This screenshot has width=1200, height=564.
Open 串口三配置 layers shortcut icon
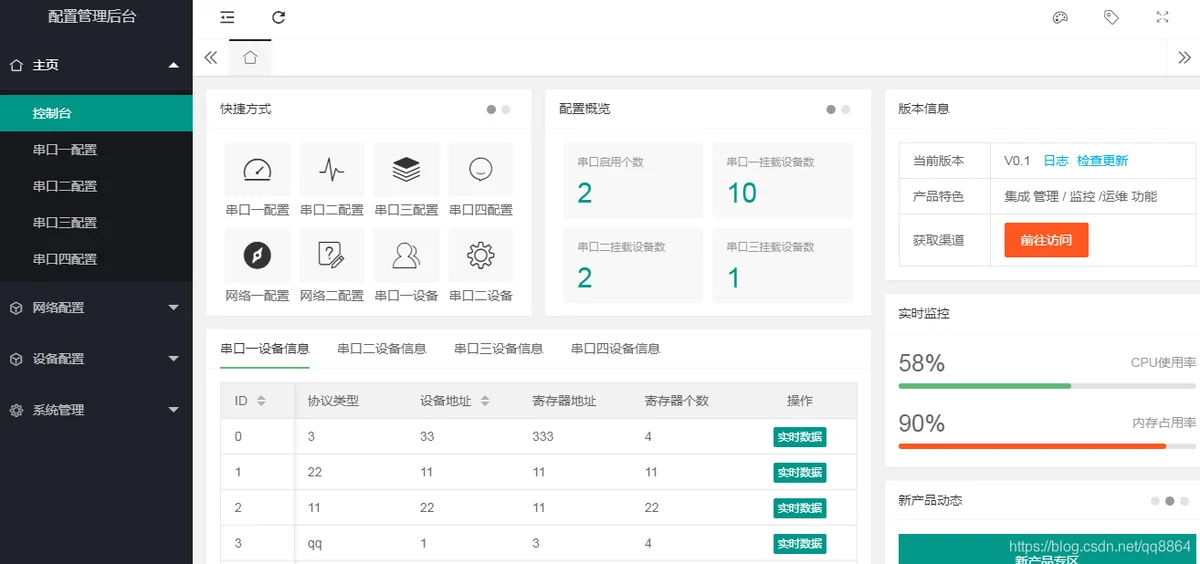(406, 170)
